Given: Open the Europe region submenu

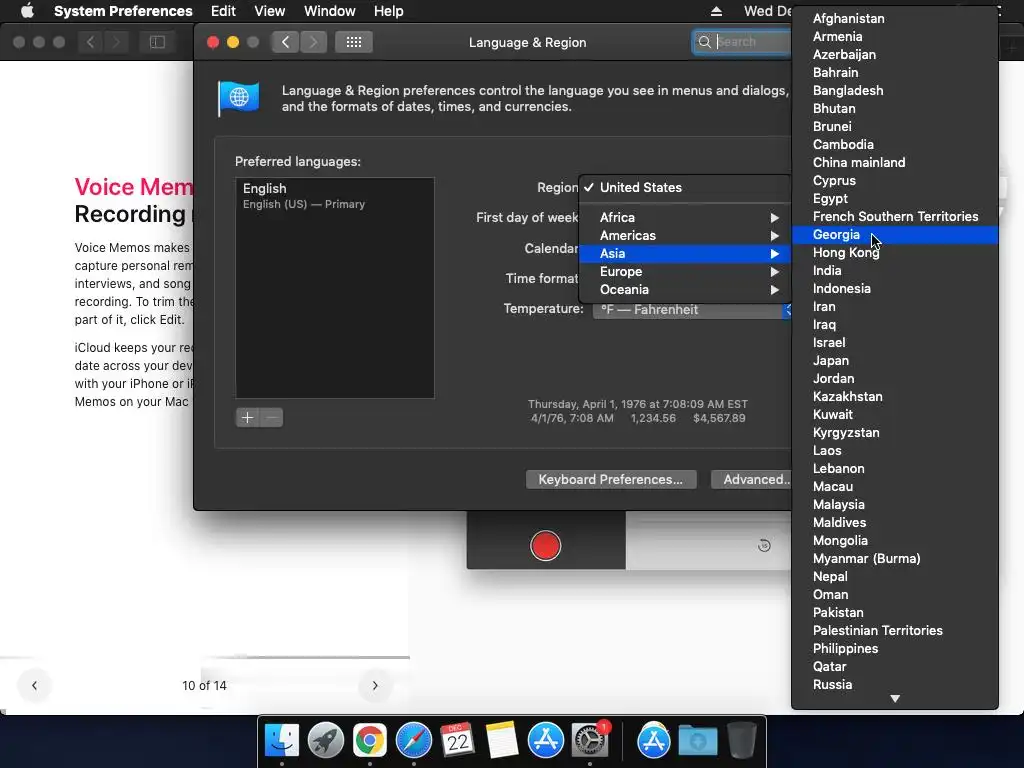Looking at the screenshot, I should point(684,272).
